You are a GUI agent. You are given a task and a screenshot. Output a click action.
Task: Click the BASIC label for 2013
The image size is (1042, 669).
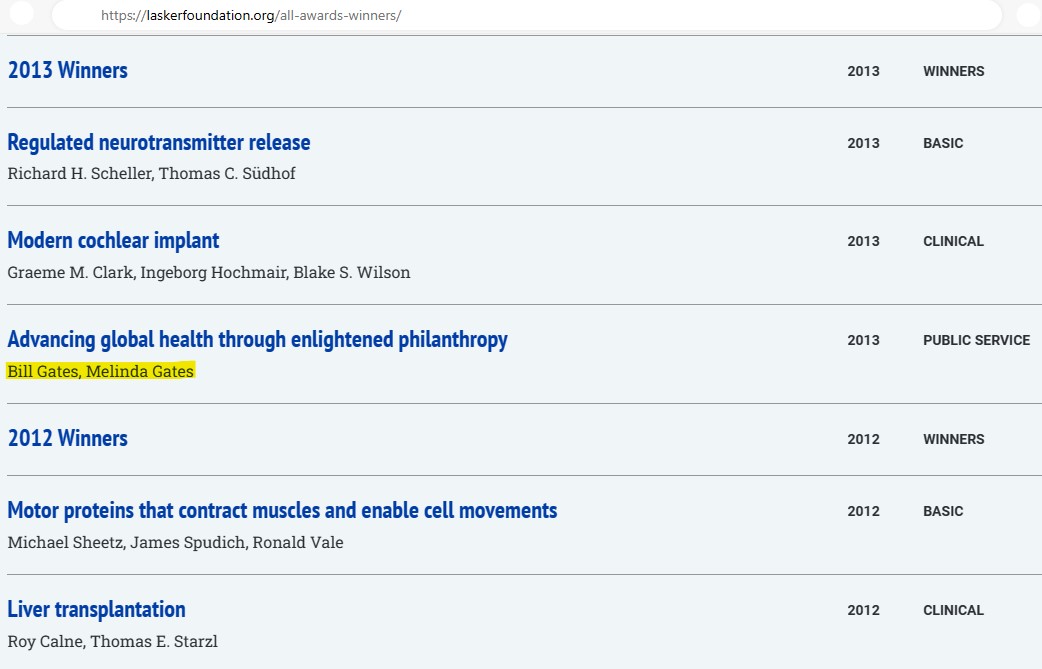(x=943, y=143)
